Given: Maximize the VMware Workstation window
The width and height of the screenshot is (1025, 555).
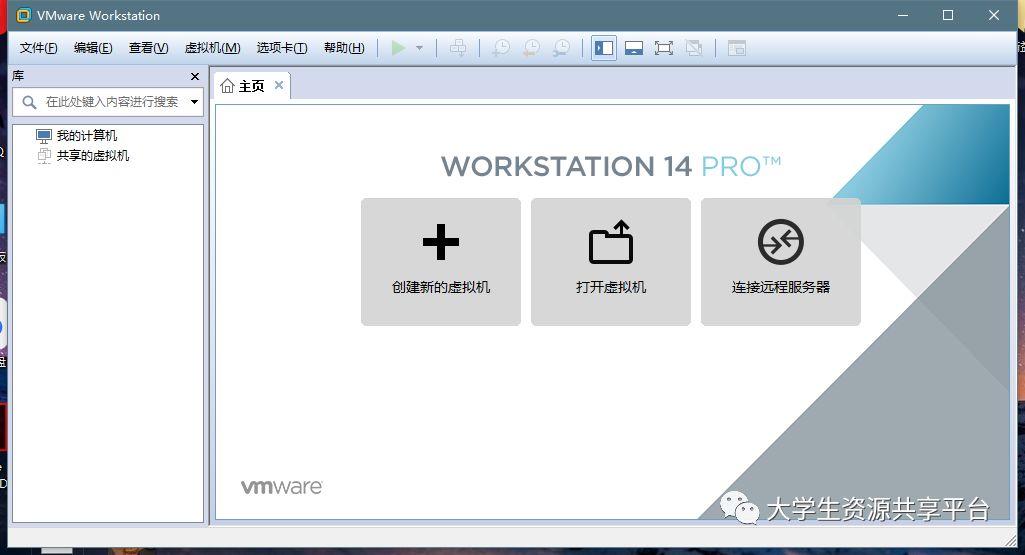Looking at the screenshot, I should [x=948, y=15].
